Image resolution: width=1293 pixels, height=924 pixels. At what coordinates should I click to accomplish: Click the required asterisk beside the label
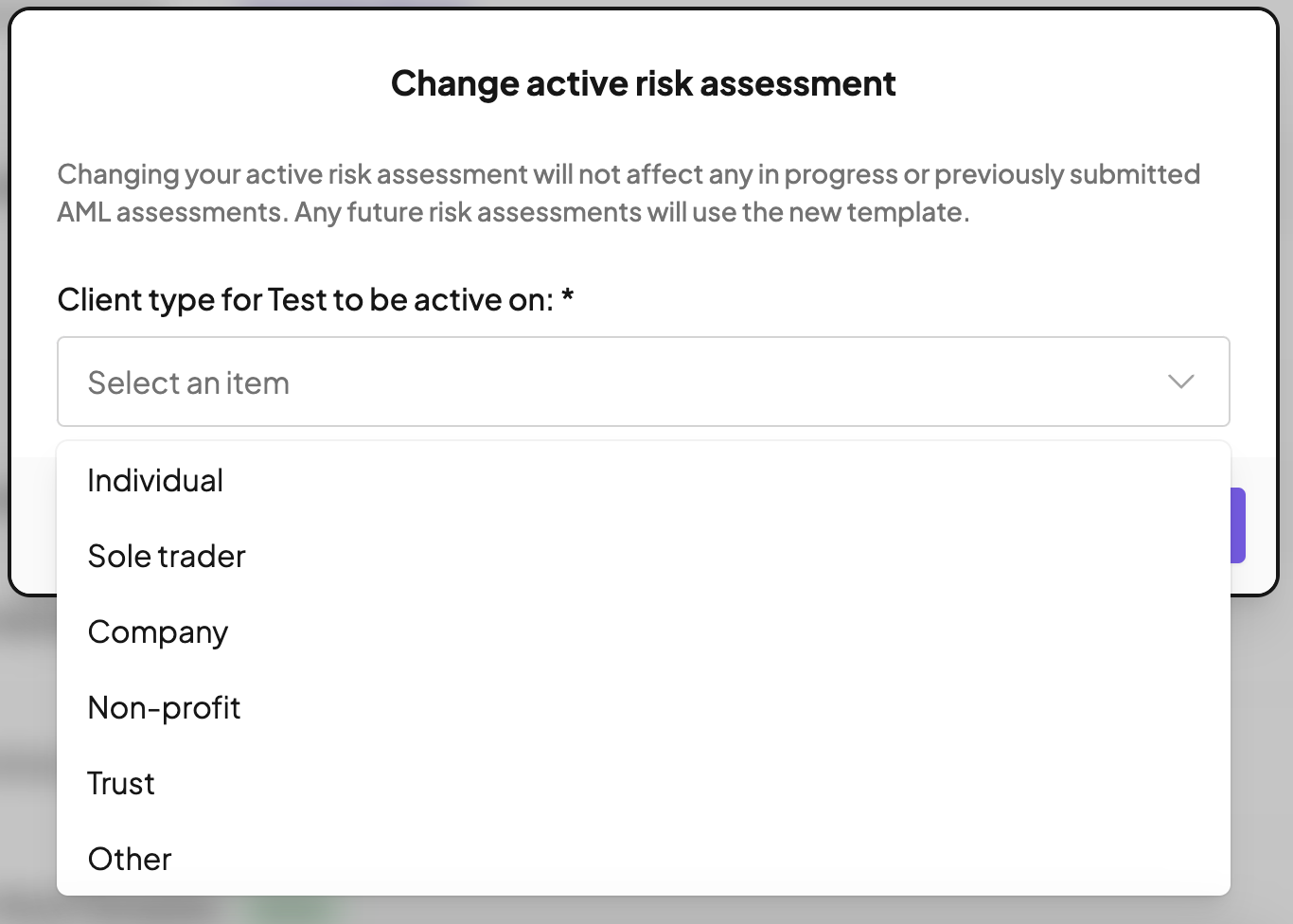pos(568,297)
